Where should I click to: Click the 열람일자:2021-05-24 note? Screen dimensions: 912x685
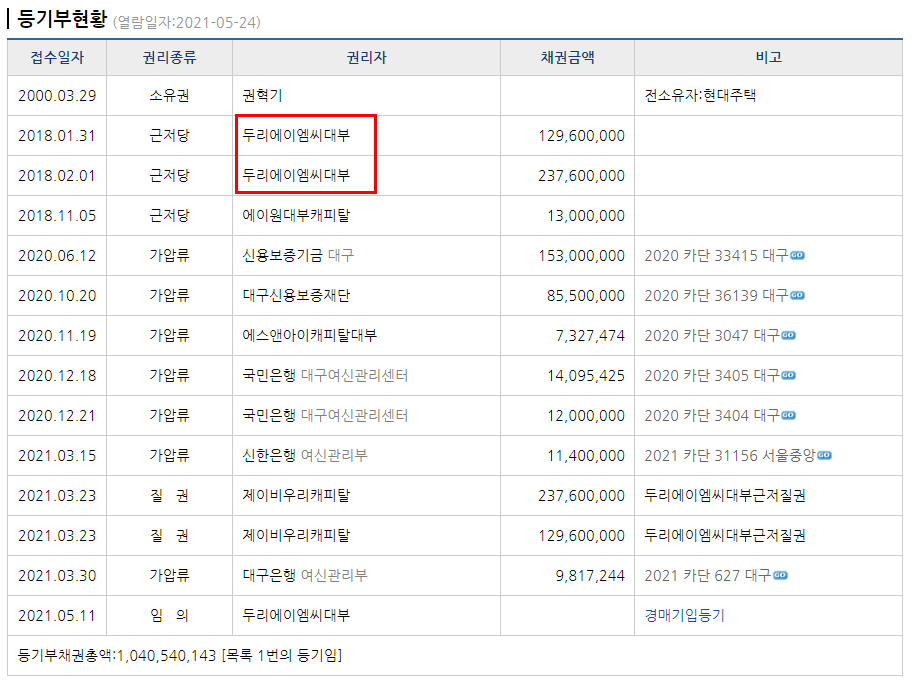point(187,23)
